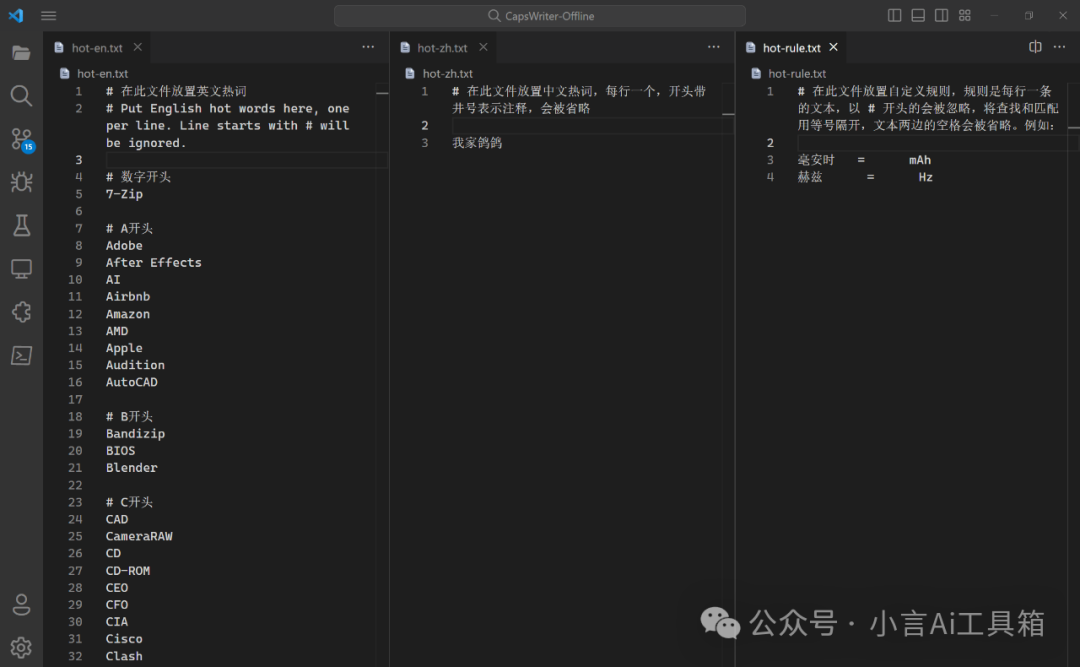Image resolution: width=1080 pixels, height=667 pixels.
Task: Click the hot-zh.txt breadcrumb below the tabs
Action: pos(448,74)
